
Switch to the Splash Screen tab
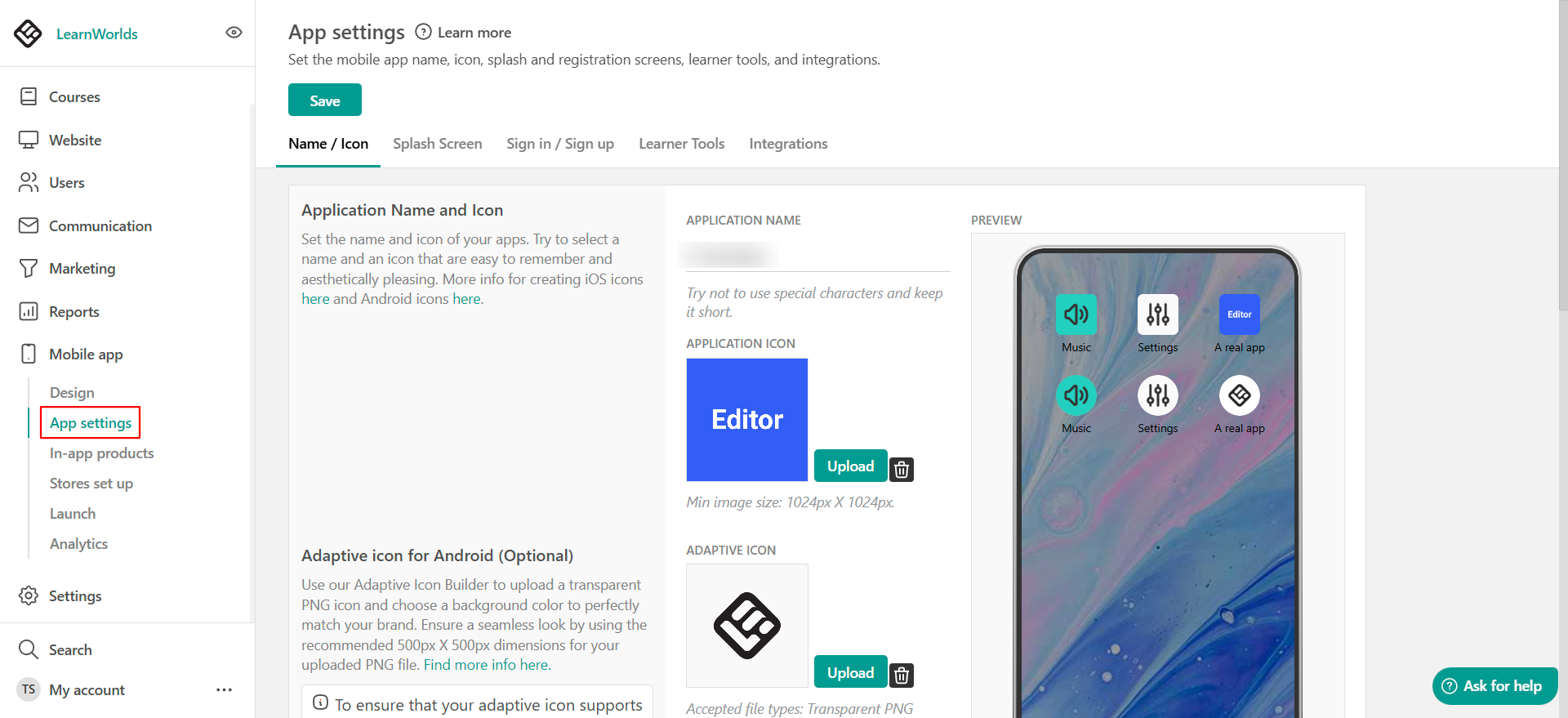pos(437,144)
